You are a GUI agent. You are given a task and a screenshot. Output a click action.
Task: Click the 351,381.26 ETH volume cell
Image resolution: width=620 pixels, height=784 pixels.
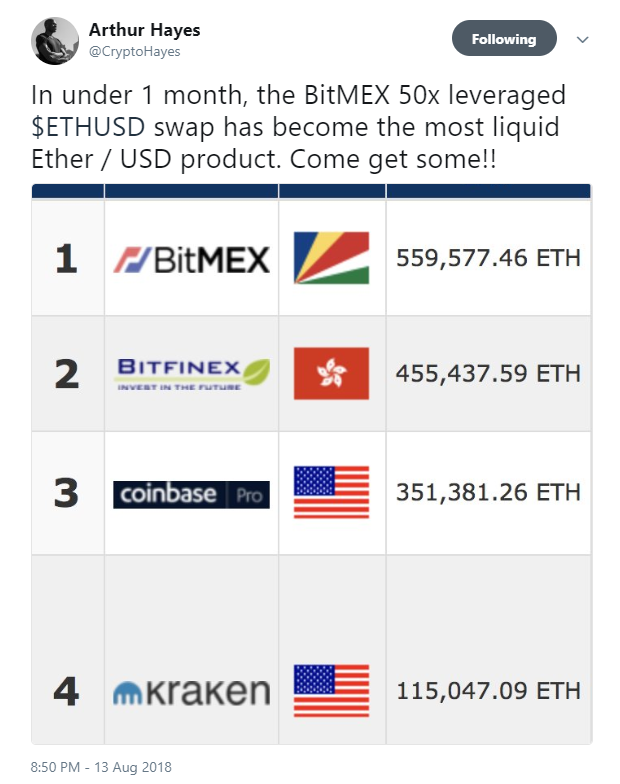488,493
